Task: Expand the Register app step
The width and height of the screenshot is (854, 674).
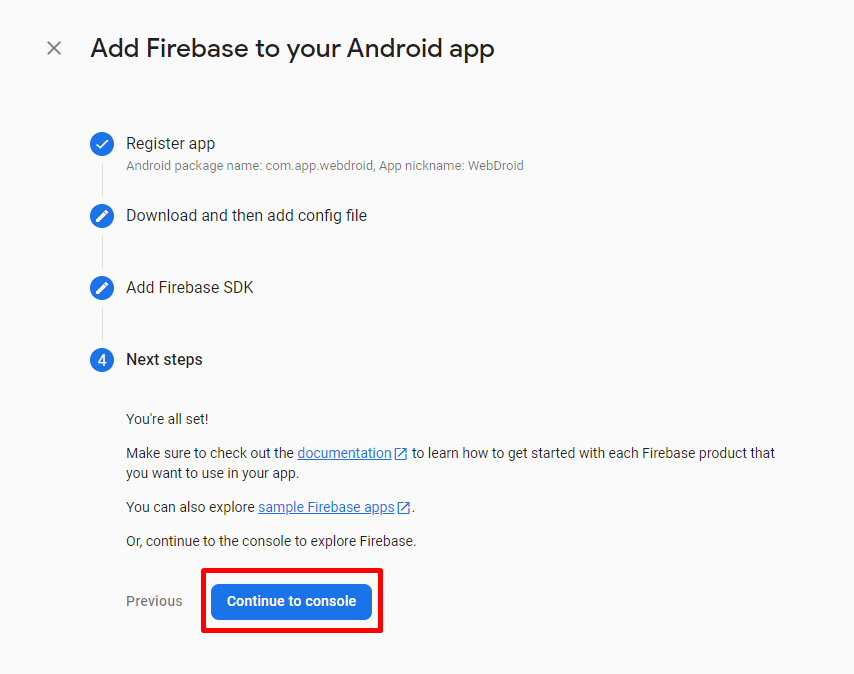Action: coord(170,144)
